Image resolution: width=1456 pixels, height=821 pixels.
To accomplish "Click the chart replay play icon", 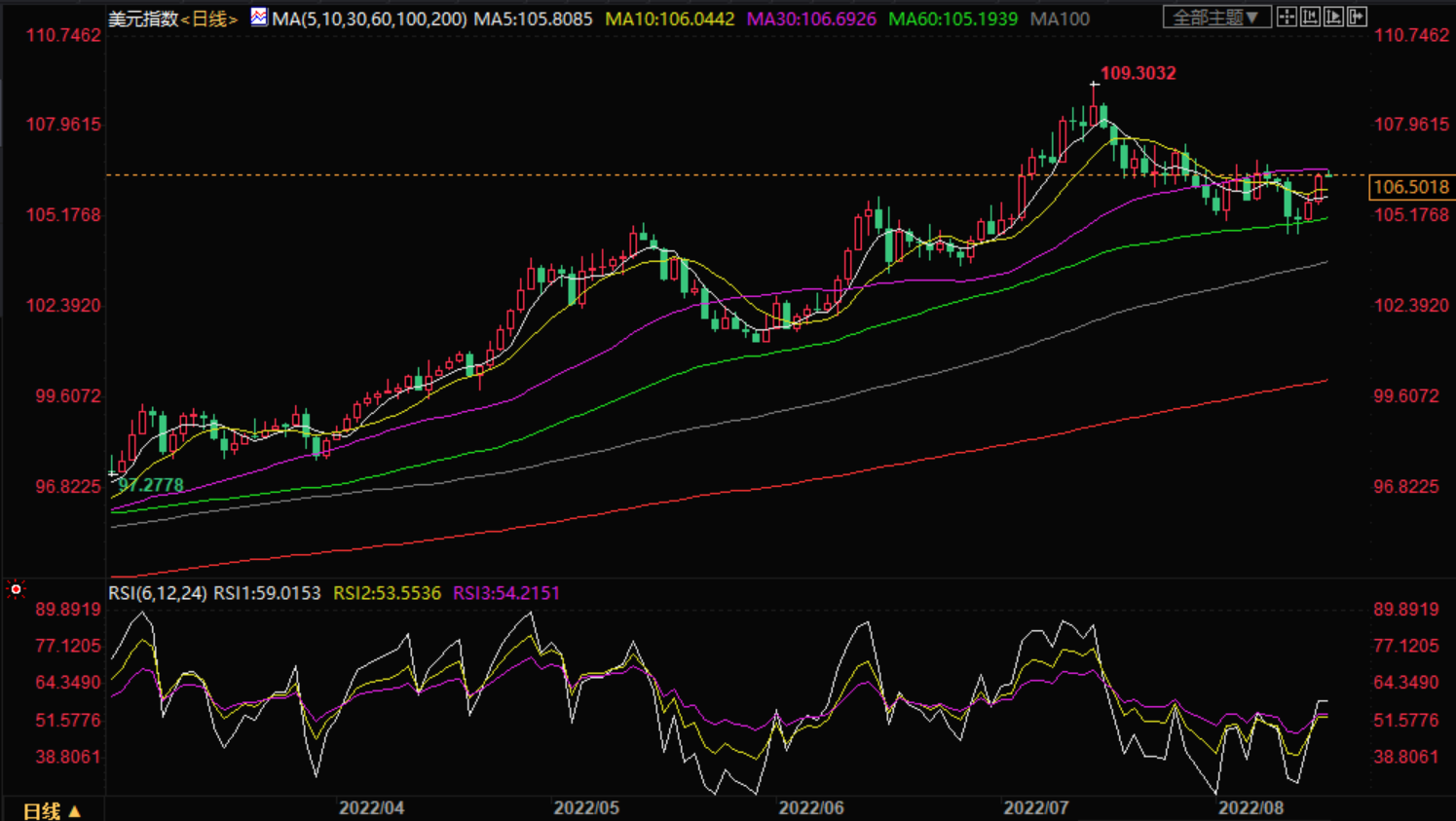I will coord(1333,17).
